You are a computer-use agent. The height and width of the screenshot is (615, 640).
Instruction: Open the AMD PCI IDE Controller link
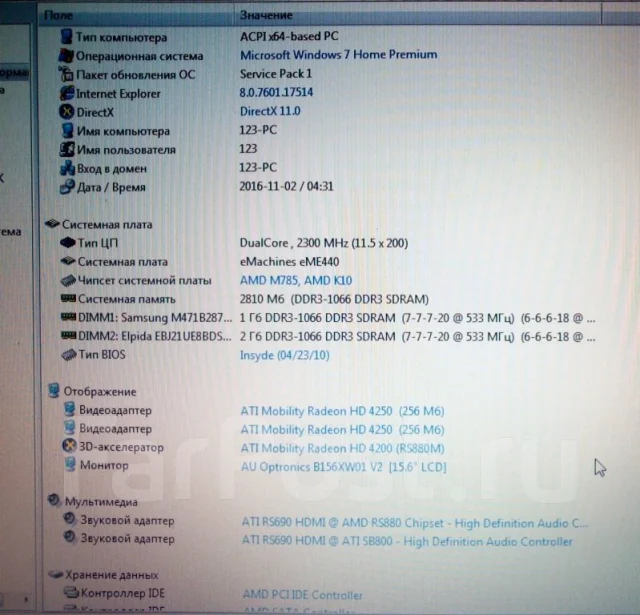tap(302, 595)
